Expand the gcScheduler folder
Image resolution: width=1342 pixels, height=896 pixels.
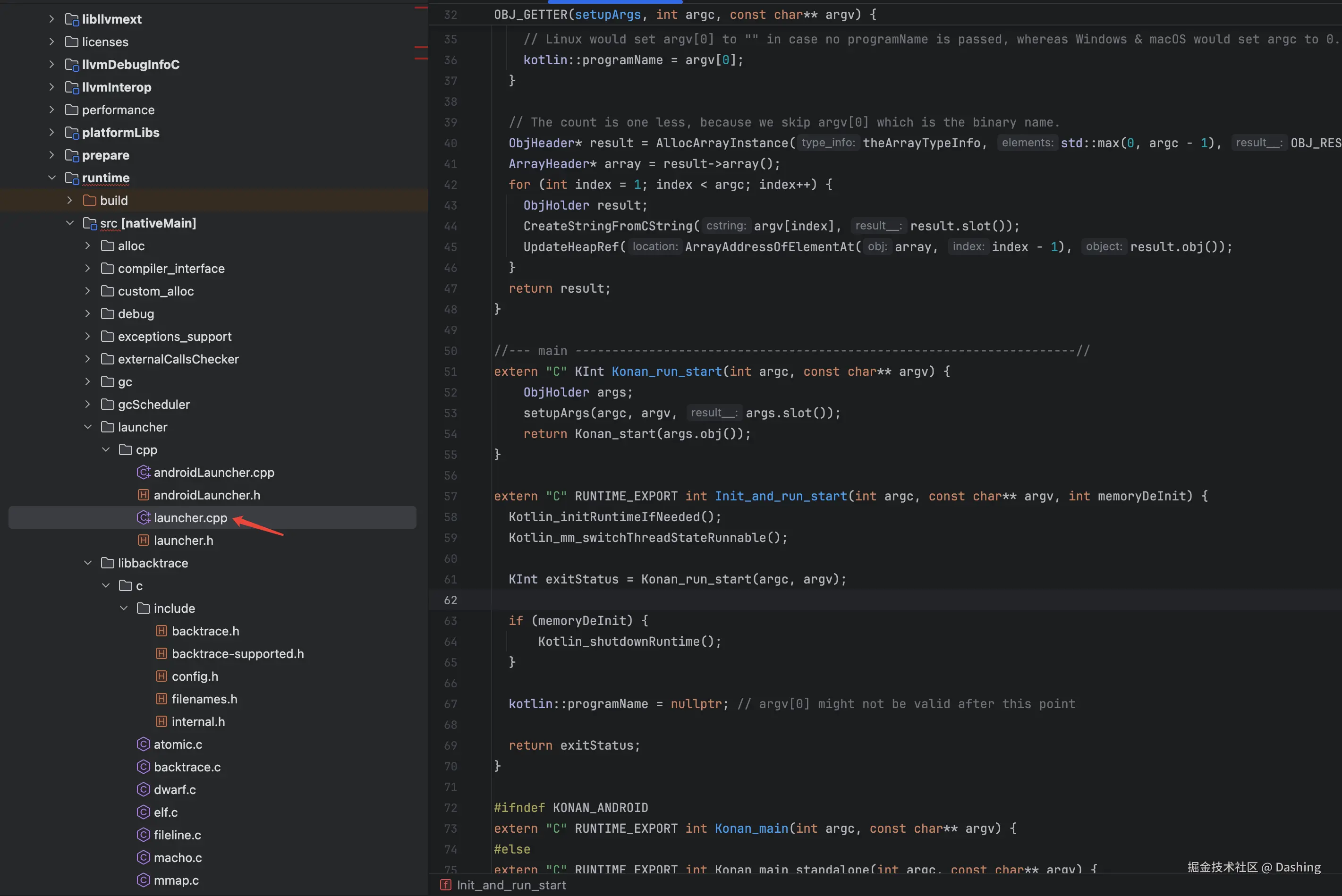(88, 405)
